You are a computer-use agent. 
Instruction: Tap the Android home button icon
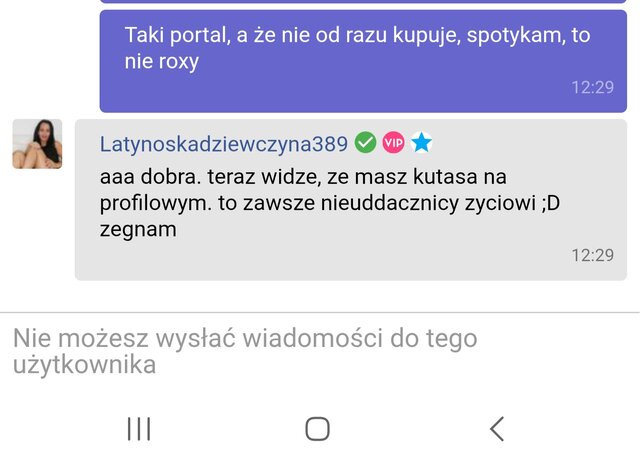318,429
